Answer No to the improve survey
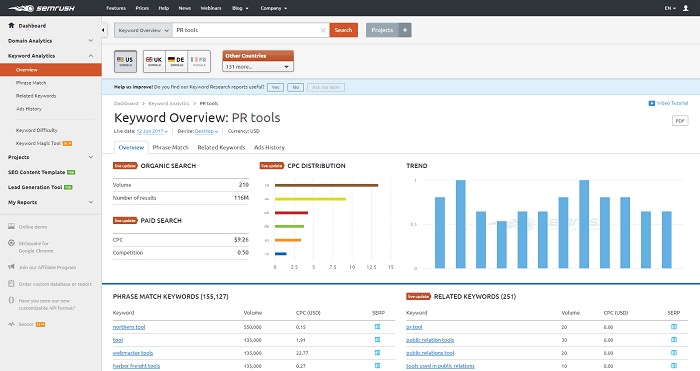The height and width of the screenshot is (371, 700). [296, 88]
